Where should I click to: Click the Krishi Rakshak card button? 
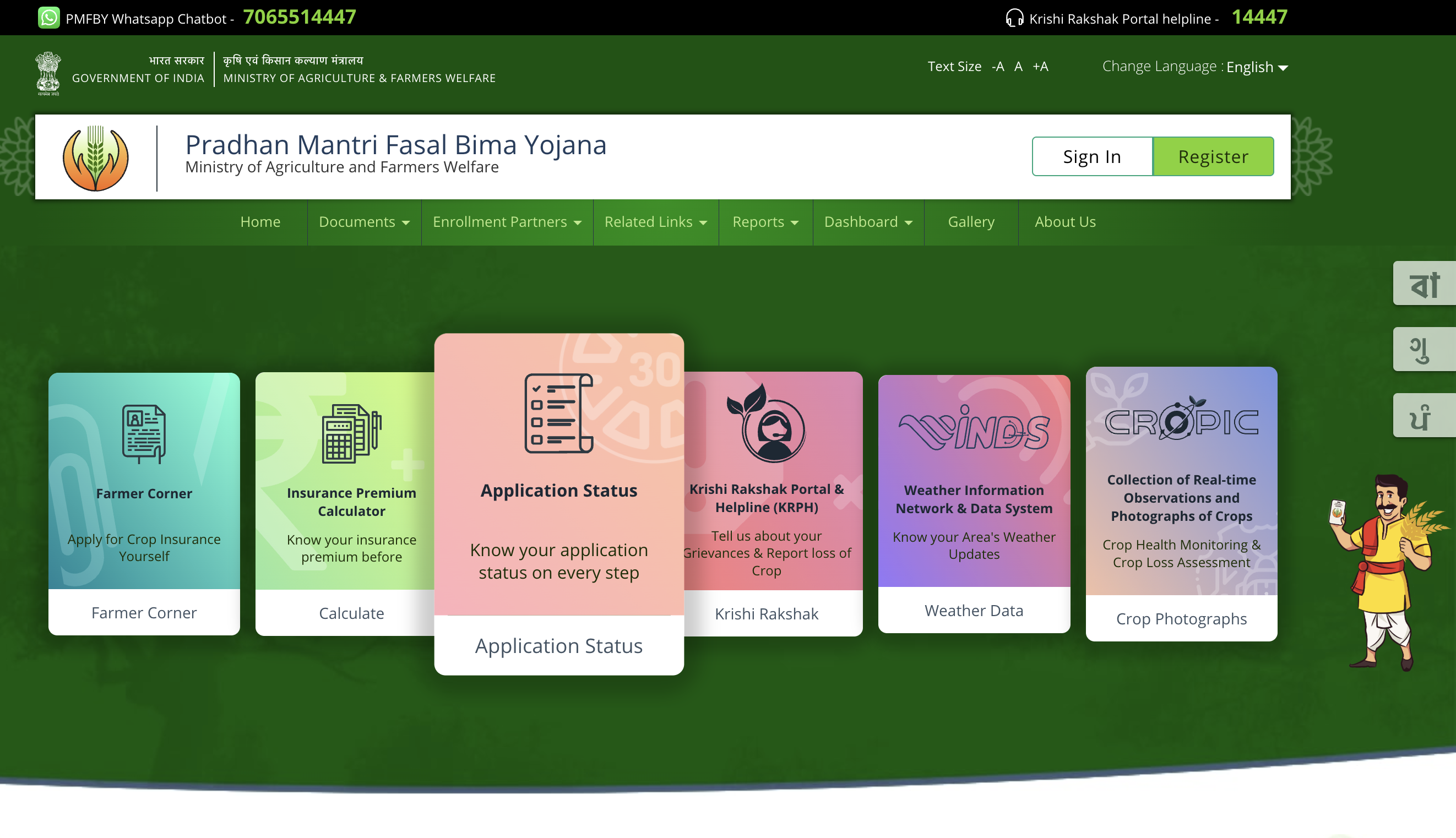point(767,614)
